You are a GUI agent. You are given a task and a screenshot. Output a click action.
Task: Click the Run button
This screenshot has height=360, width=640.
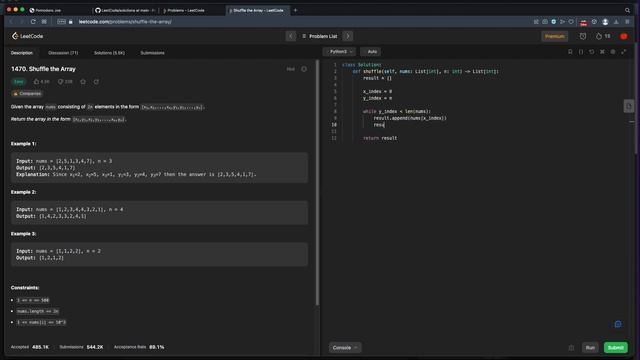click(x=590, y=347)
